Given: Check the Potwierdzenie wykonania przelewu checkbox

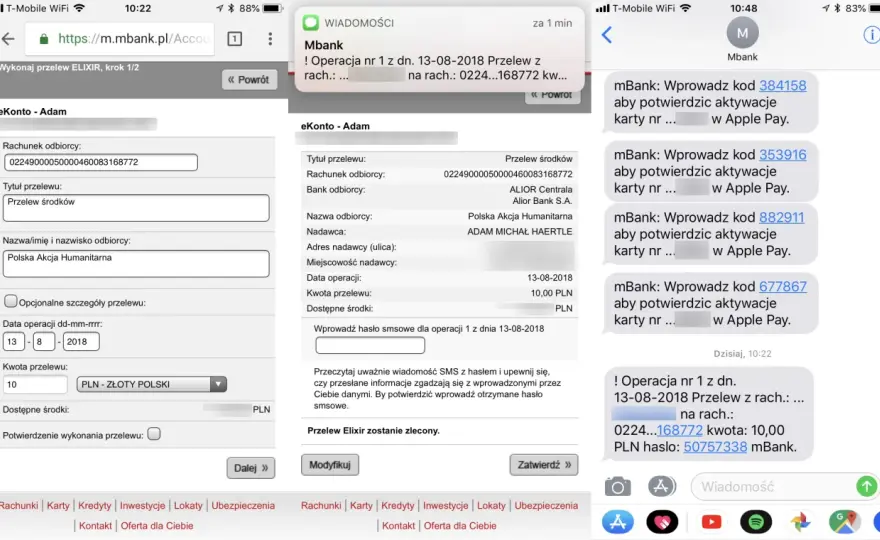Looking at the screenshot, I should 154,434.
